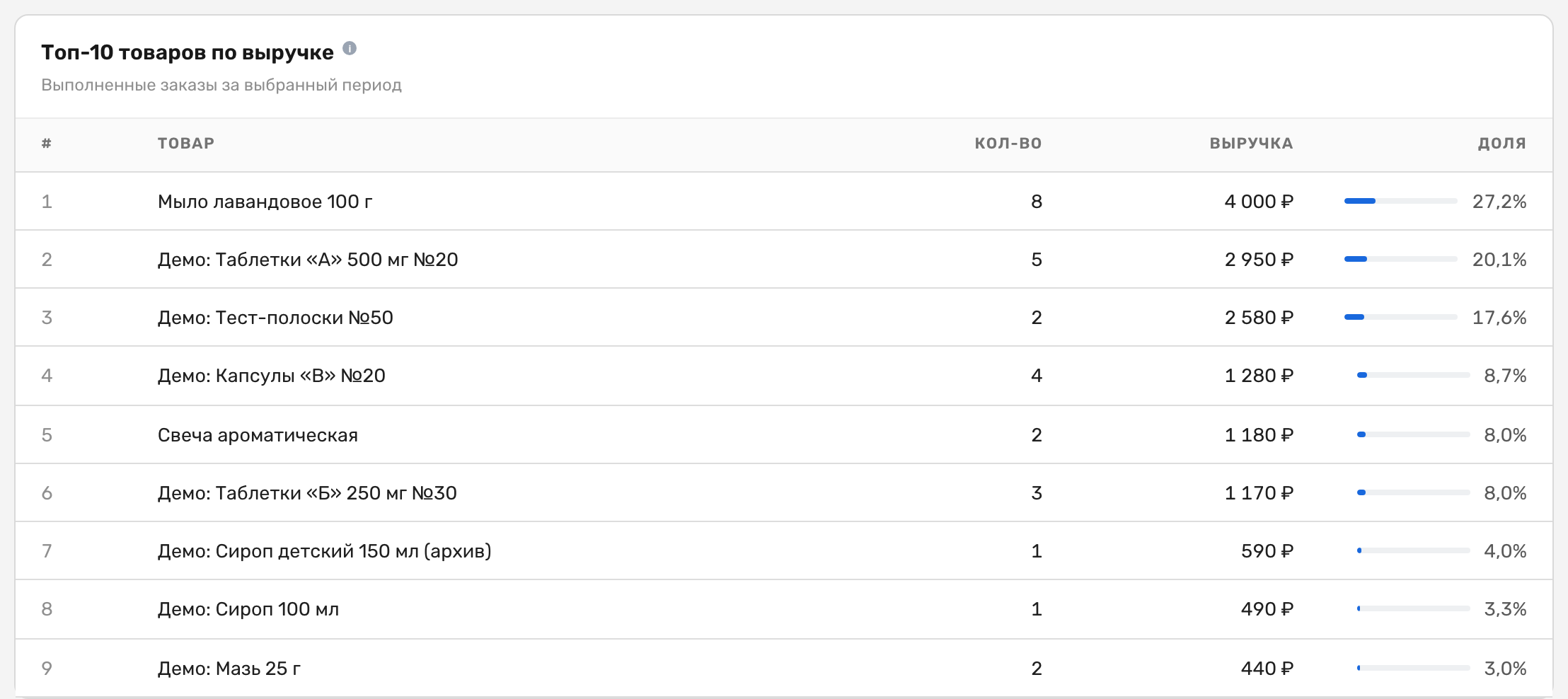This screenshot has width=1568, height=699.
Task: Select Демо: Капсулы «В» №20 entry
Action: tap(272, 376)
